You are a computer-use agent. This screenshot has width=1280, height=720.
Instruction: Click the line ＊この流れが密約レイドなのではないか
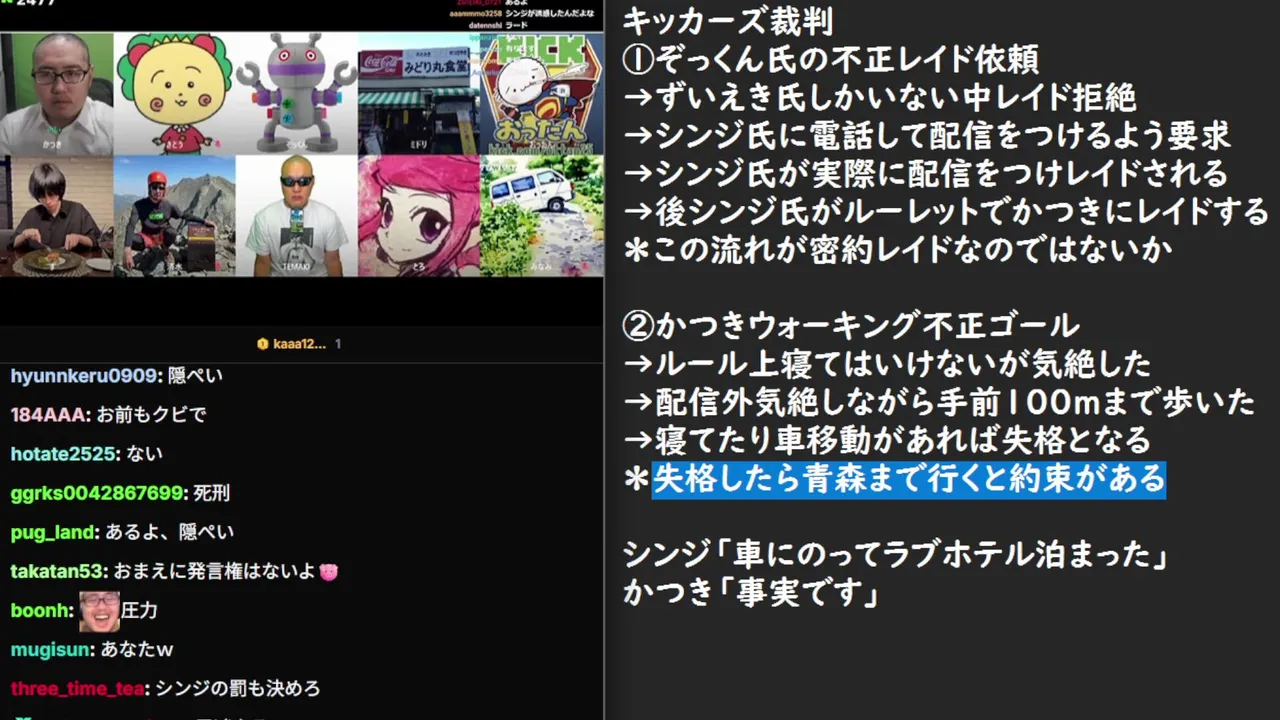tap(897, 250)
